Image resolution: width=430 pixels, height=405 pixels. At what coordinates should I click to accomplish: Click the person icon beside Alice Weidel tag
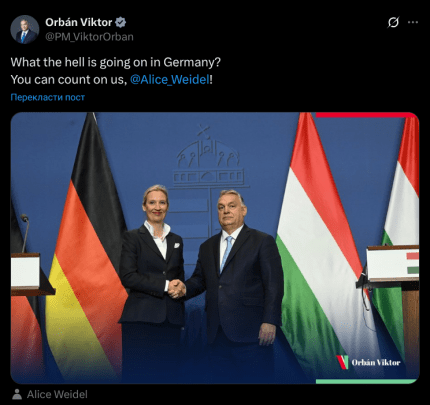point(17,394)
